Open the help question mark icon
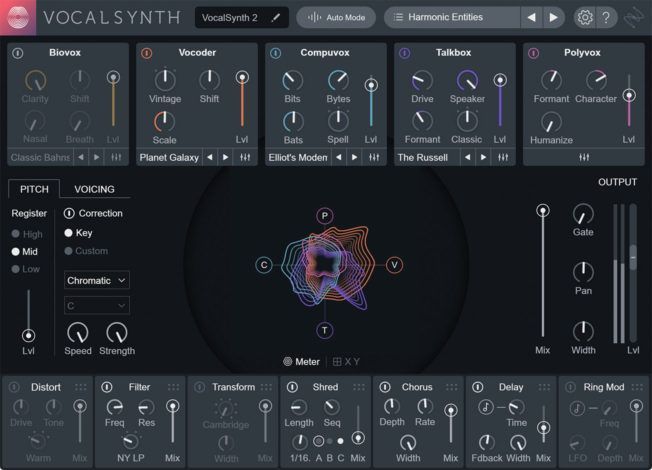The image size is (652, 470). (x=606, y=17)
